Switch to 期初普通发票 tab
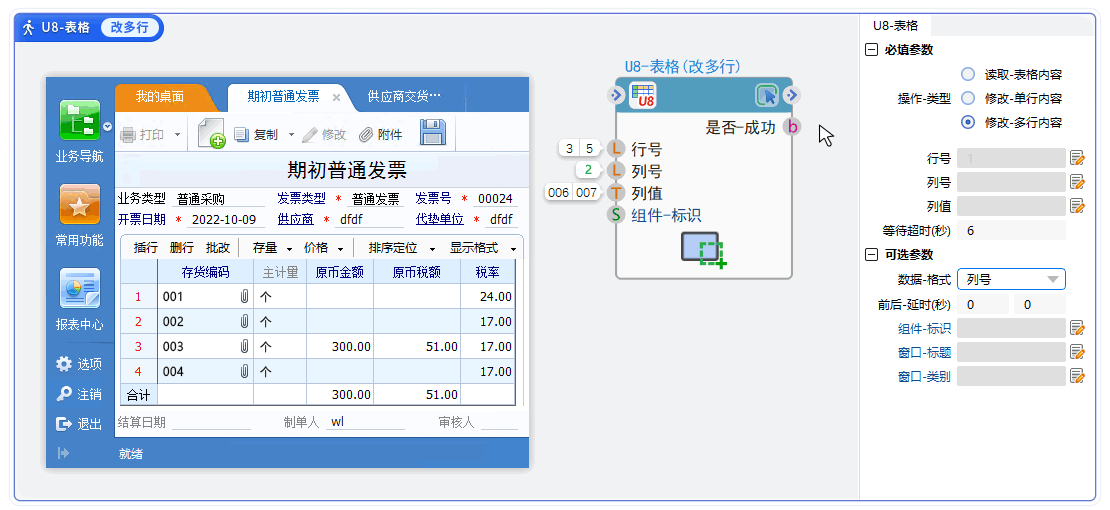Screen dimensions: 1110x510 [x=283, y=97]
